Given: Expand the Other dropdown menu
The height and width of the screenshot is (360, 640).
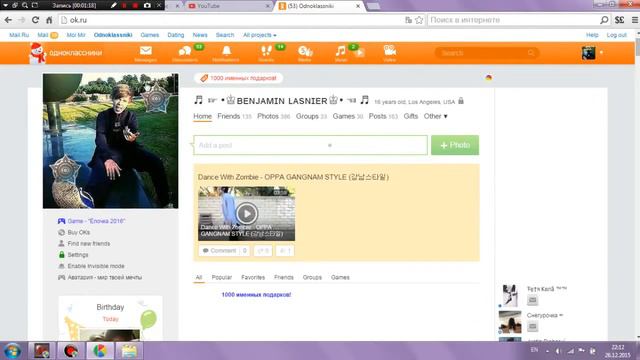Looking at the screenshot, I should [436, 116].
